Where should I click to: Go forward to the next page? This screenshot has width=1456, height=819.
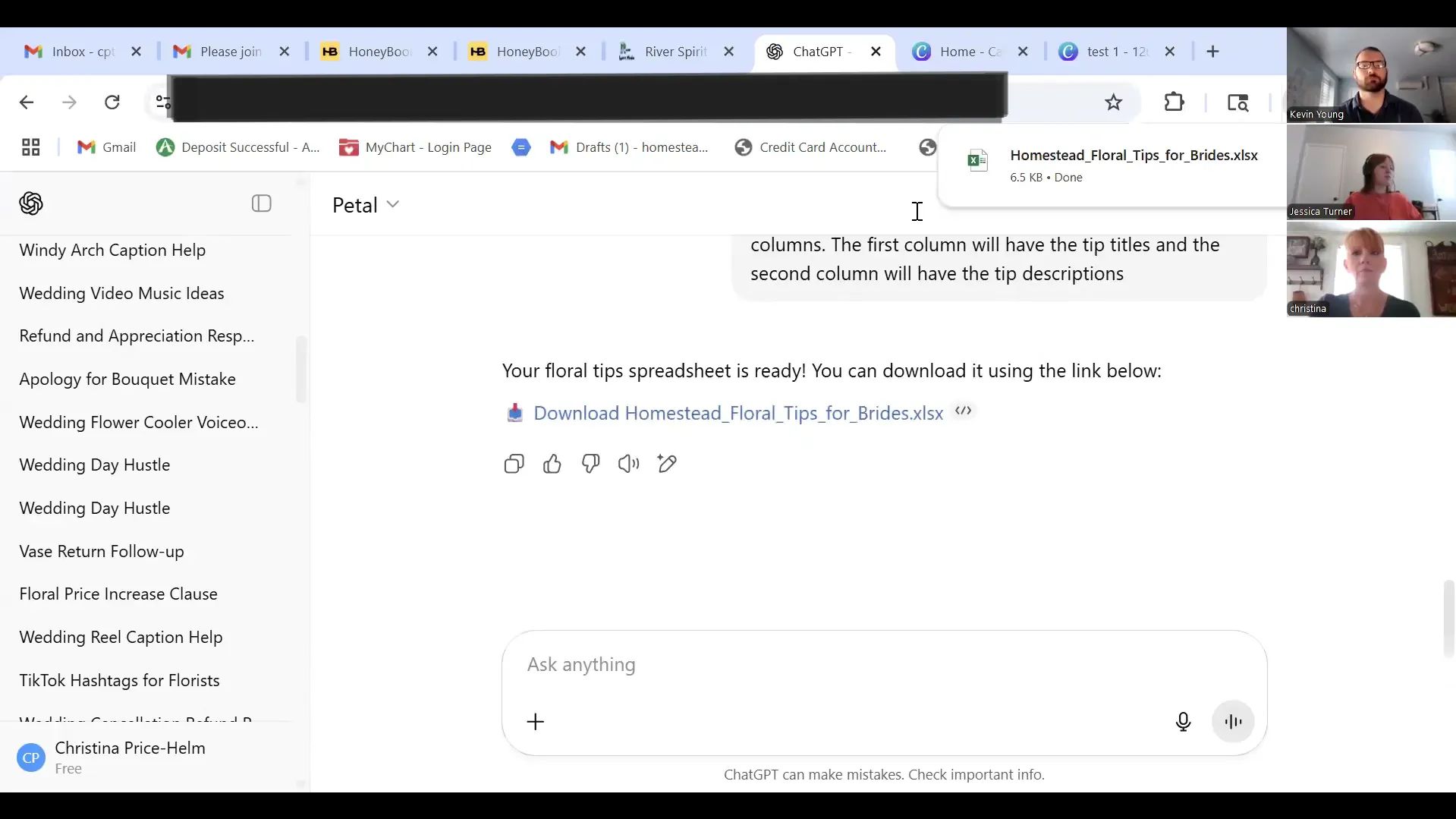[x=69, y=102]
